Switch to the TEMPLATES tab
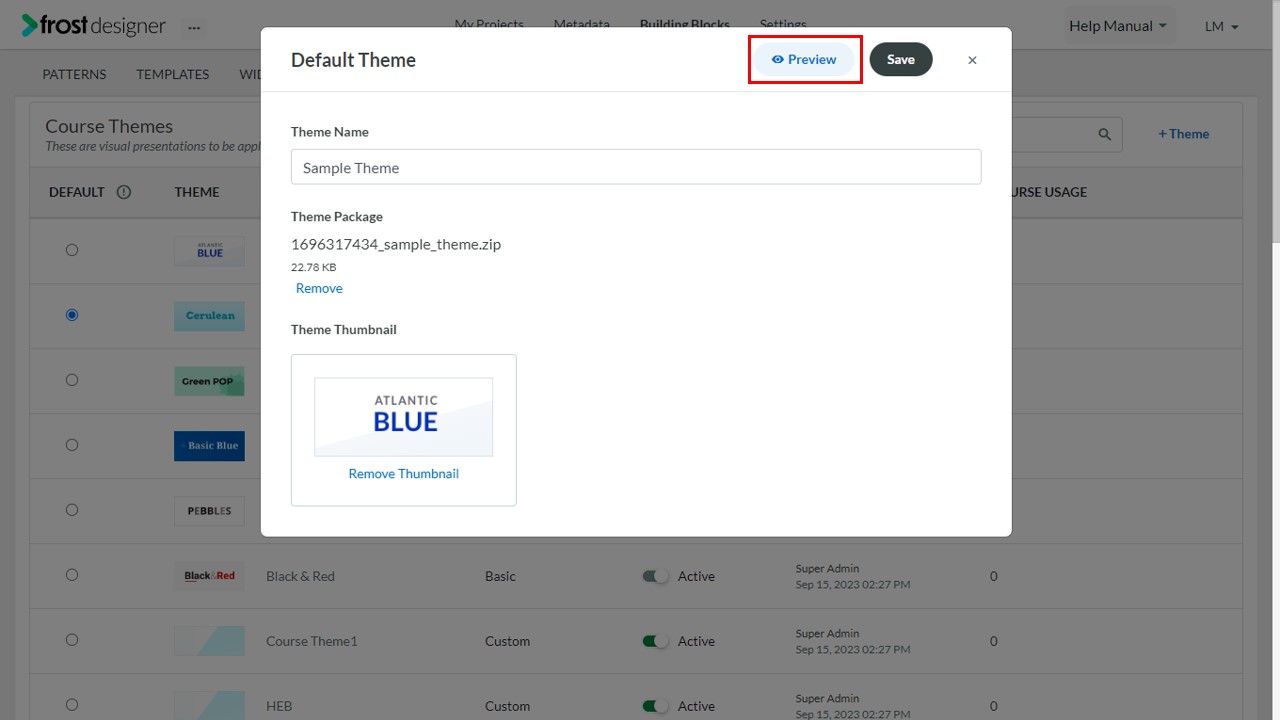 pos(173,74)
